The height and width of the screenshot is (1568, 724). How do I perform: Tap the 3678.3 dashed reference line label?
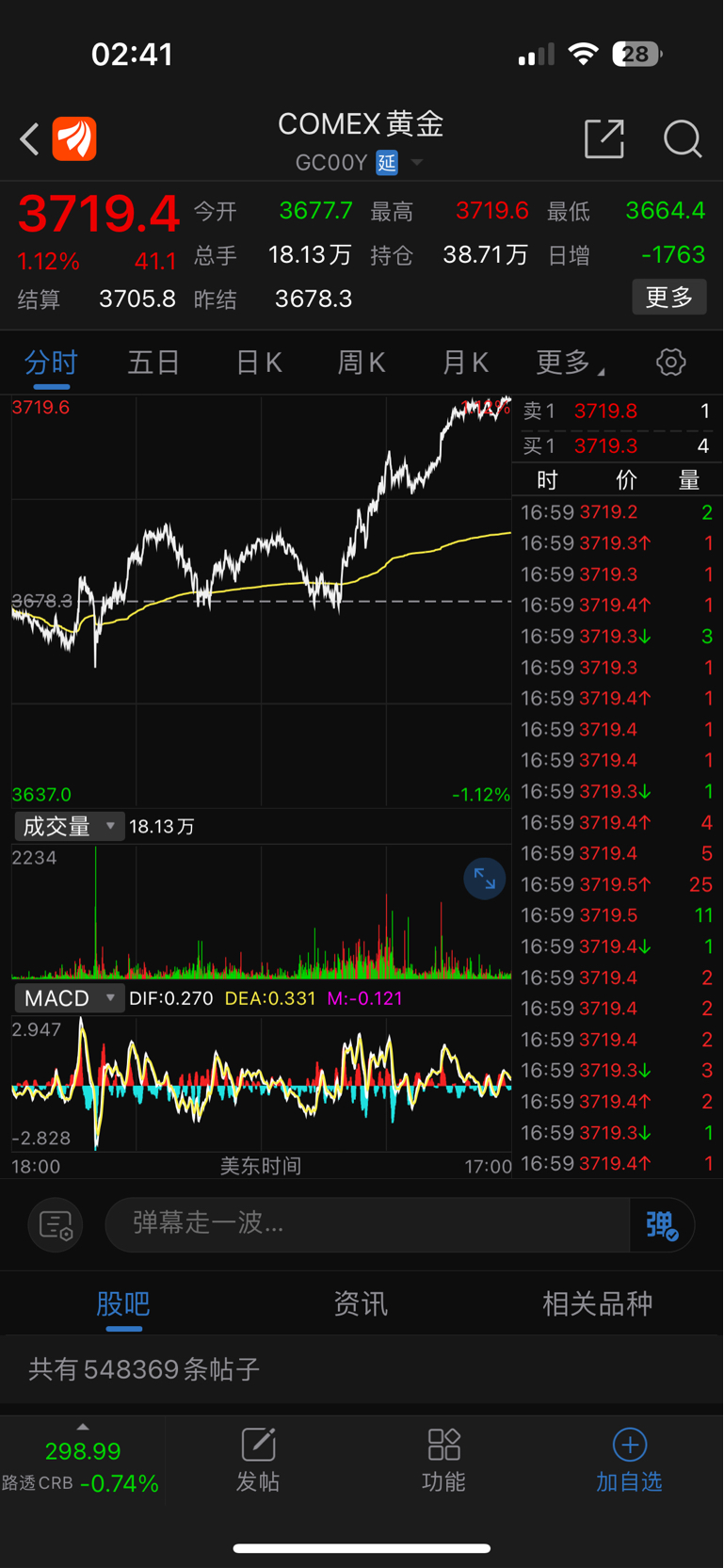pos(41,601)
